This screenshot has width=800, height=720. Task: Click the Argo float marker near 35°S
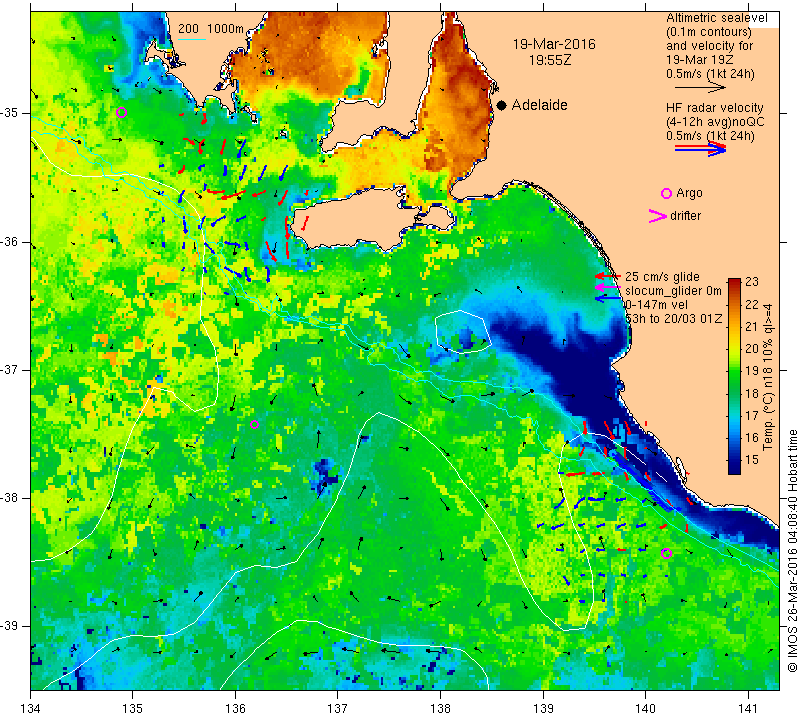121,112
